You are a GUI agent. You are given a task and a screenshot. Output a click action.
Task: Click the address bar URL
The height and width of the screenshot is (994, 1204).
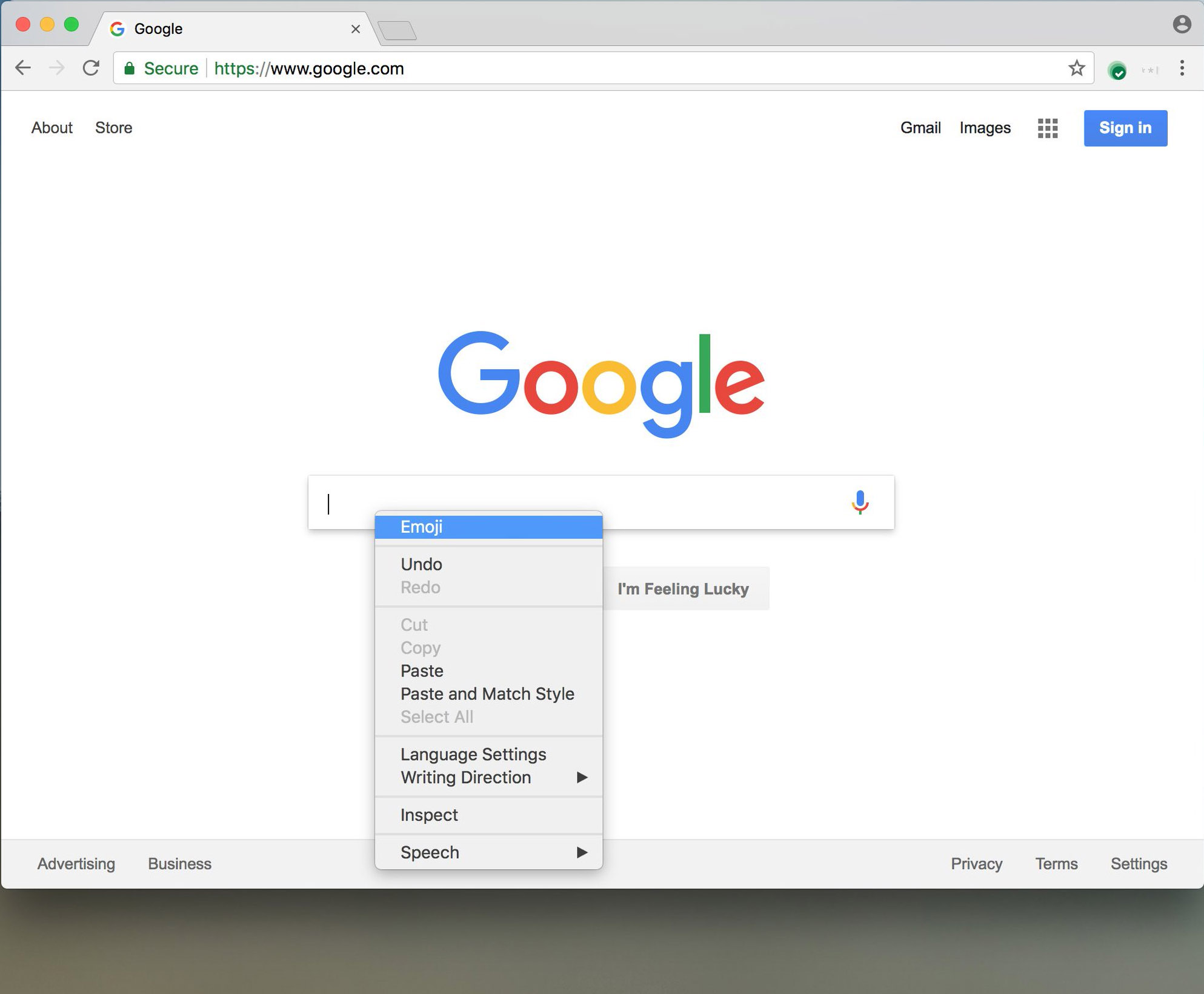[309, 68]
